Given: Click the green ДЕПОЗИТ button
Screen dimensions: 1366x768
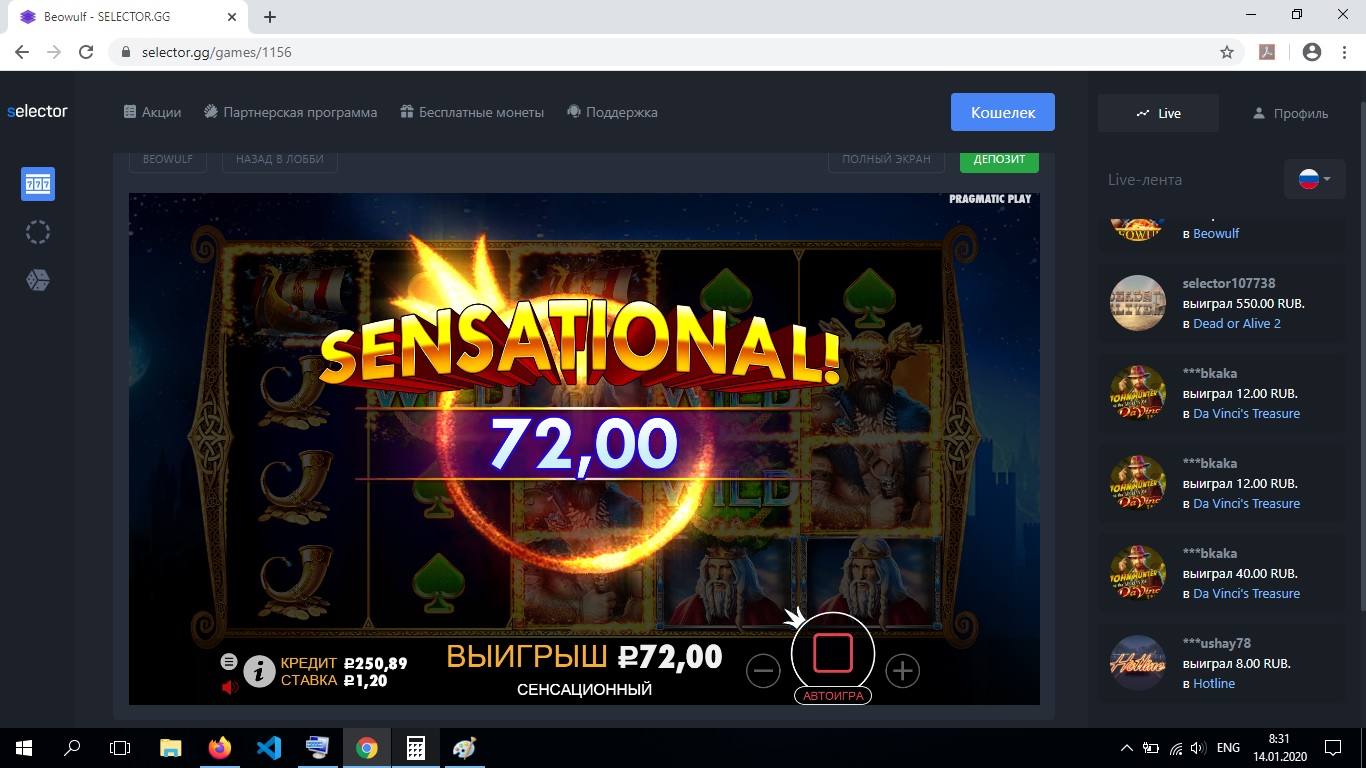Looking at the screenshot, I should point(1000,160).
